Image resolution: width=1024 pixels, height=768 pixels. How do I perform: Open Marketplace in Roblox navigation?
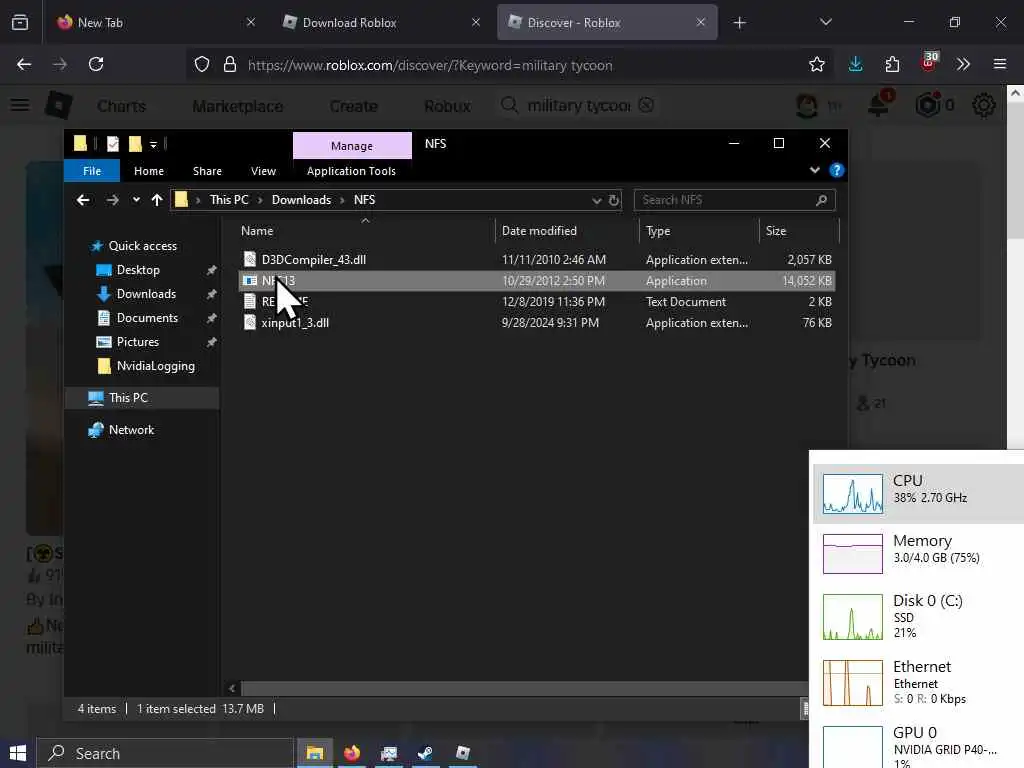[238, 106]
